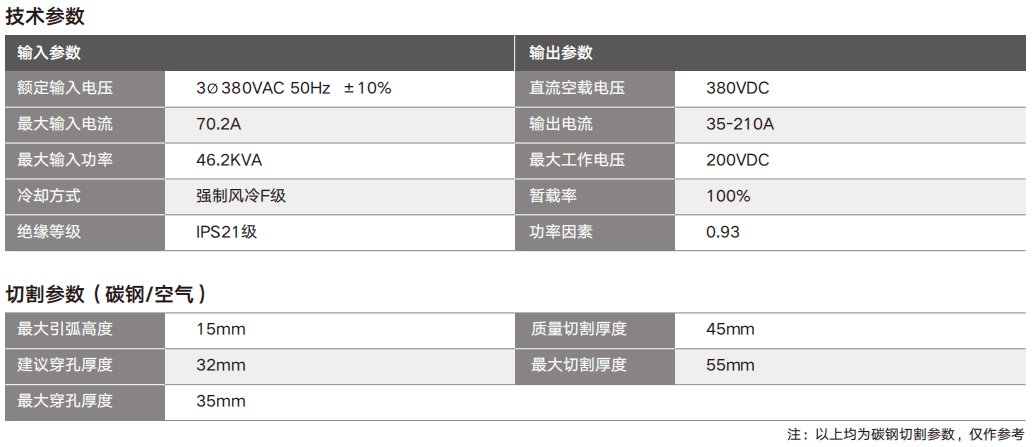Select the 冷却方式 label cell
This screenshot has height=447, width=1034.
point(49,196)
